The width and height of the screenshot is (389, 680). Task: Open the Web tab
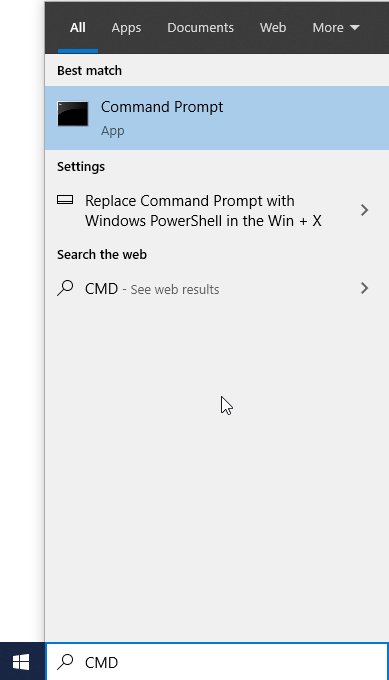click(x=273, y=28)
